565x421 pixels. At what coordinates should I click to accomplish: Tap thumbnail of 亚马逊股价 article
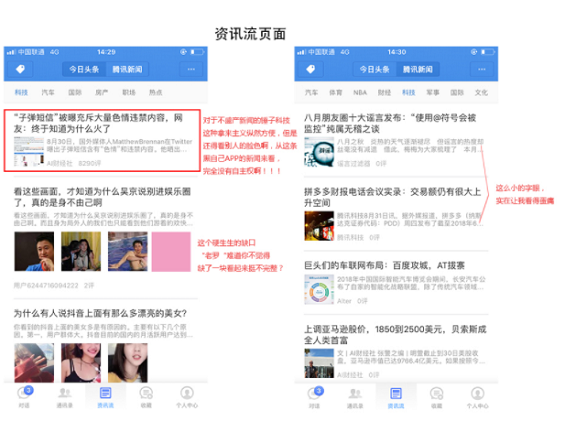tap(319, 363)
